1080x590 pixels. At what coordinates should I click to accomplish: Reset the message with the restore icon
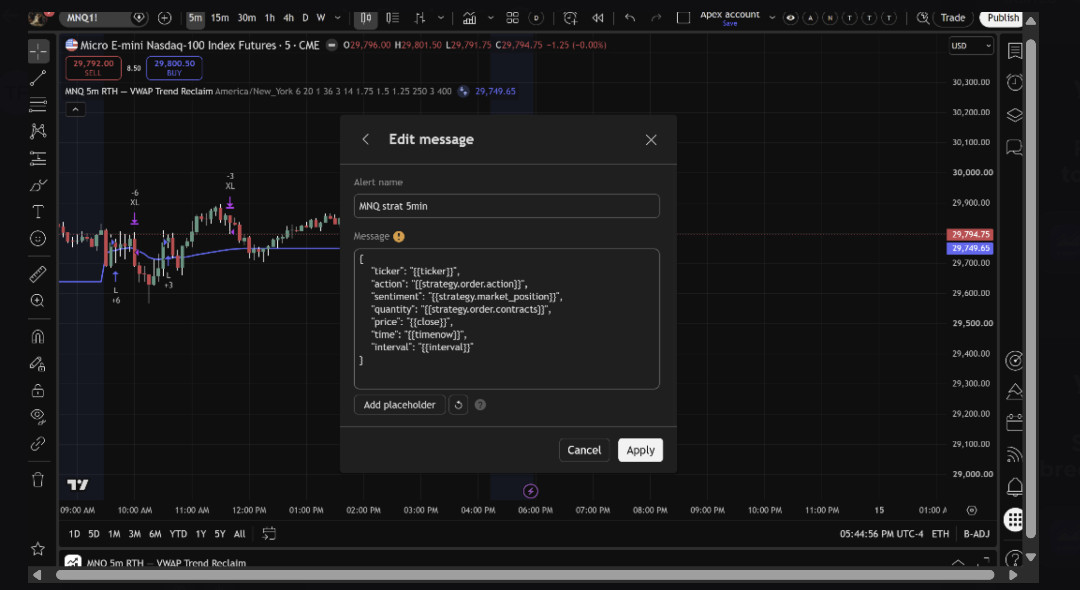tap(458, 405)
